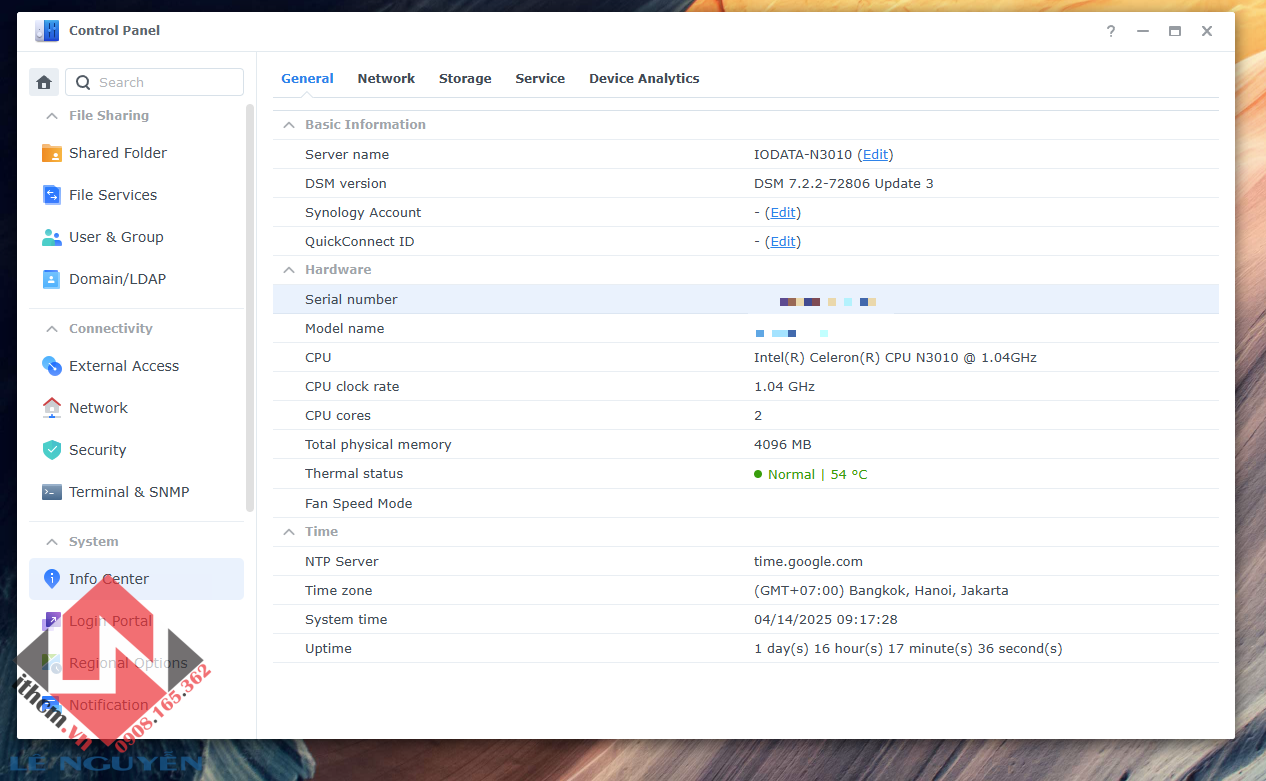Collapse the Hardware group
This screenshot has width=1266, height=781.
pos(289,270)
